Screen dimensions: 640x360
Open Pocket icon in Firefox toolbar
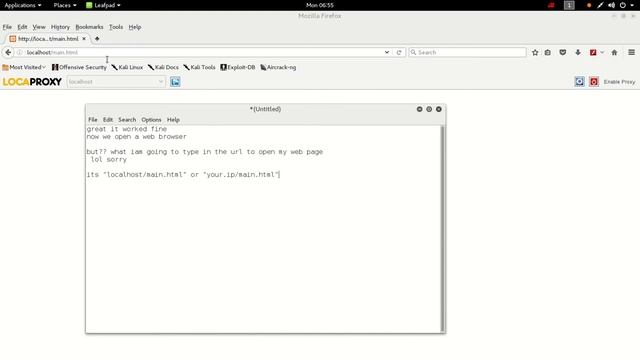click(562, 52)
